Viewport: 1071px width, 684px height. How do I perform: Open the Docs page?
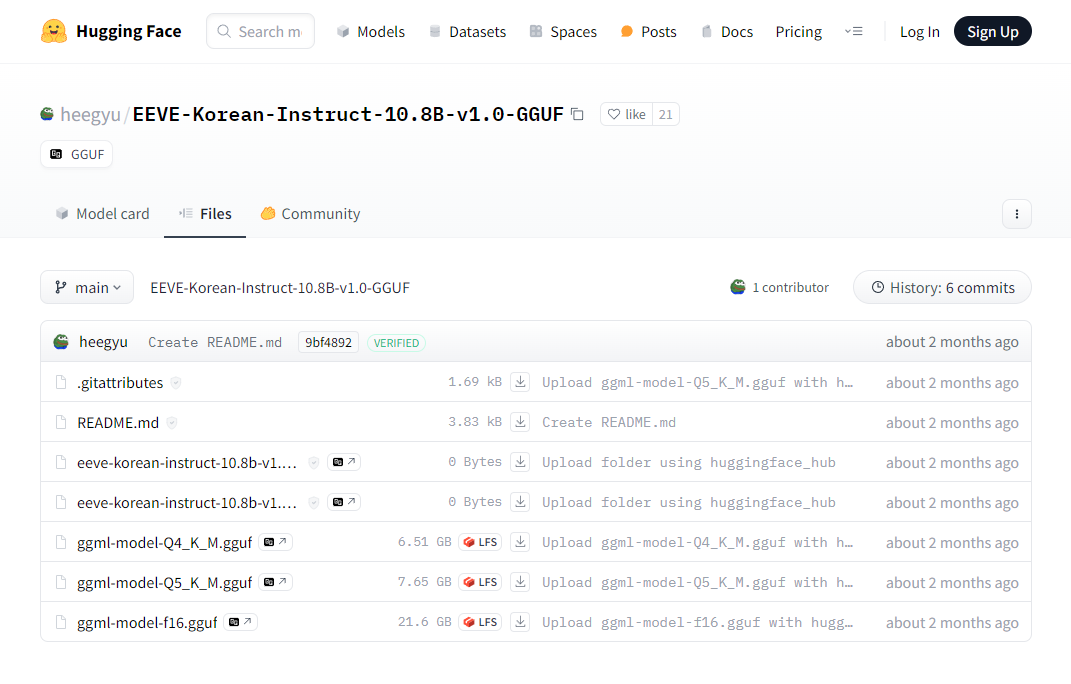click(727, 31)
